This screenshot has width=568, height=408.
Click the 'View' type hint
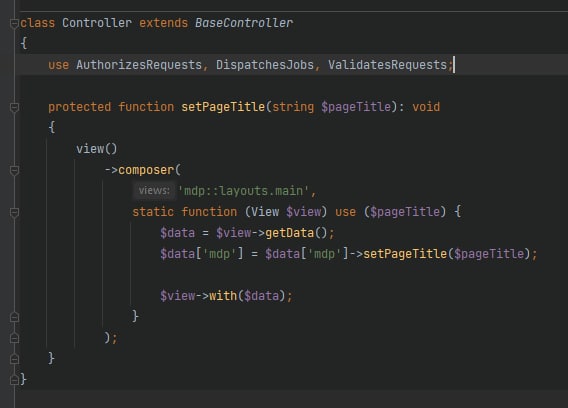point(265,212)
